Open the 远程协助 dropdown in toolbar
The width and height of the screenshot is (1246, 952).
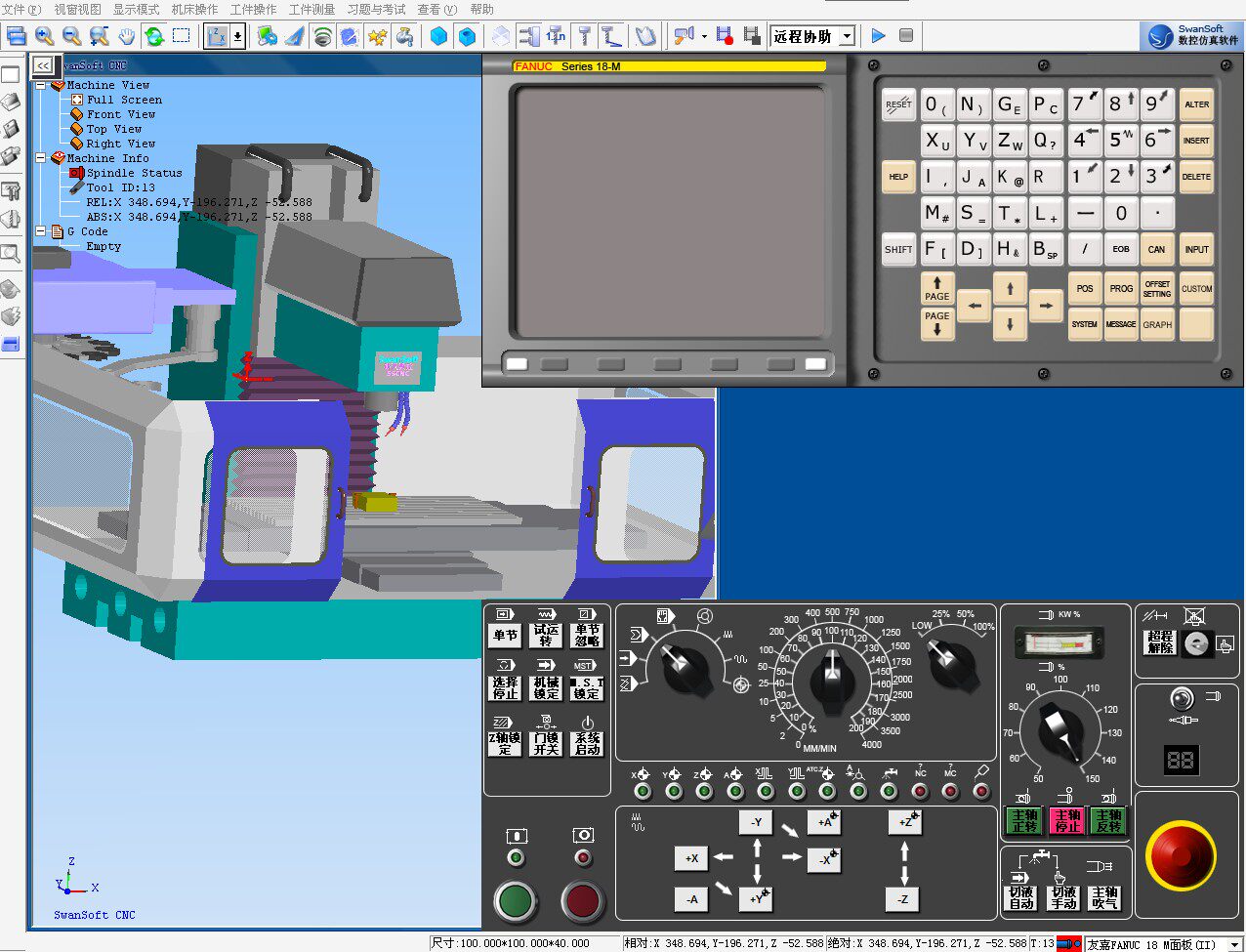pos(848,36)
